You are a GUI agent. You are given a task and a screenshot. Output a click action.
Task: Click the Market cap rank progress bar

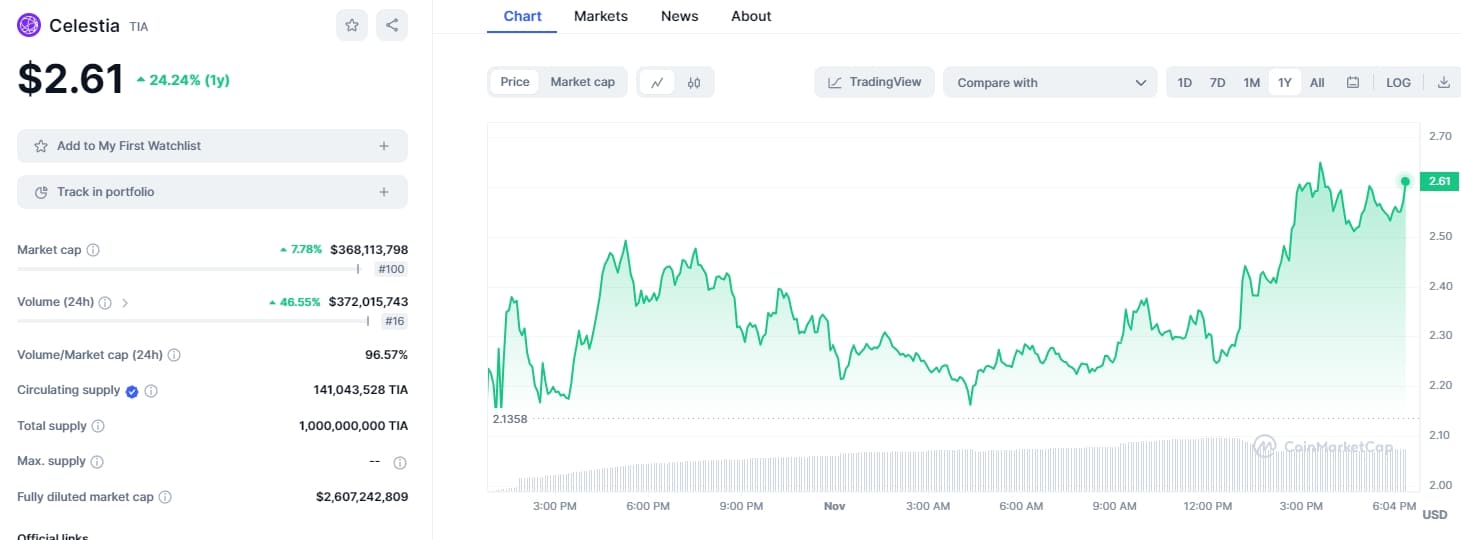tap(188, 268)
